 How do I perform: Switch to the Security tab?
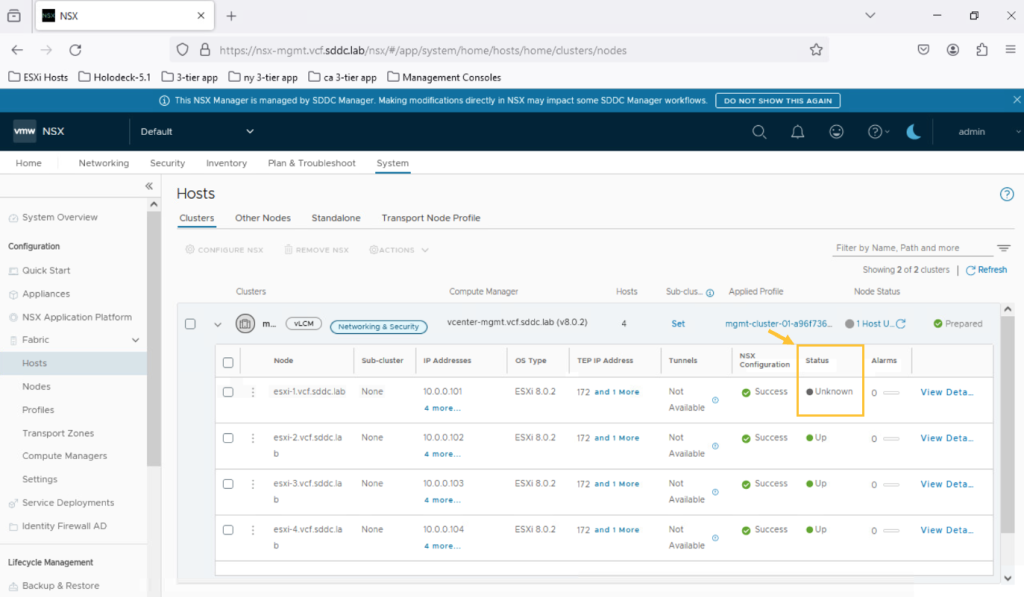coord(167,163)
